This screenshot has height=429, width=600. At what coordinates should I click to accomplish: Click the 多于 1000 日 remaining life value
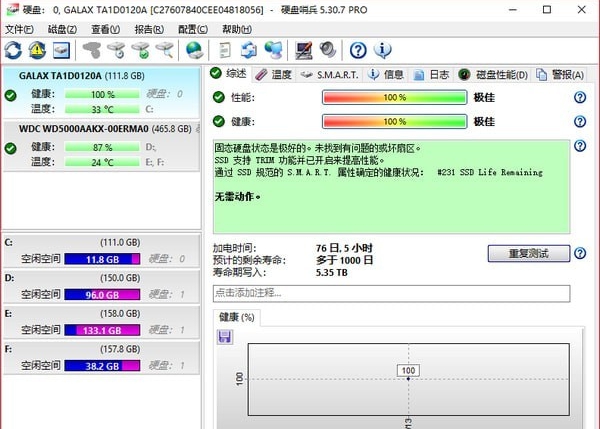click(x=344, y=260)
